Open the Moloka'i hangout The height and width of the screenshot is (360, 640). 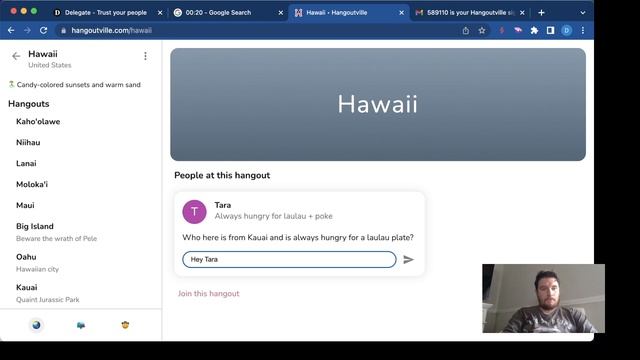[x=32, y=184]
